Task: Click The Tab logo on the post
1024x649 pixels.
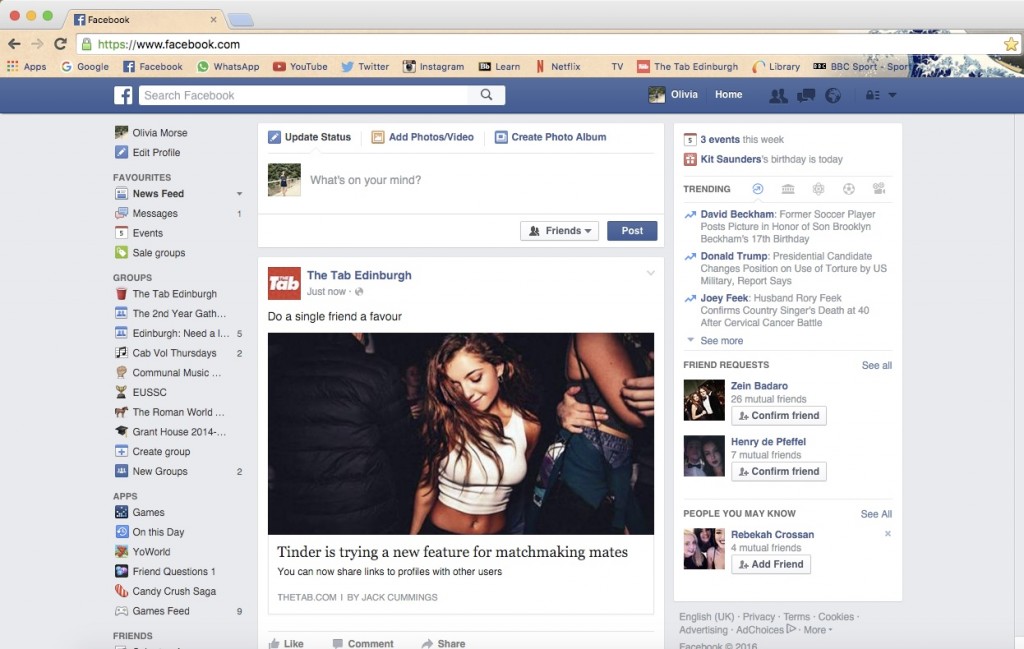Action: [x=284, y=283]
